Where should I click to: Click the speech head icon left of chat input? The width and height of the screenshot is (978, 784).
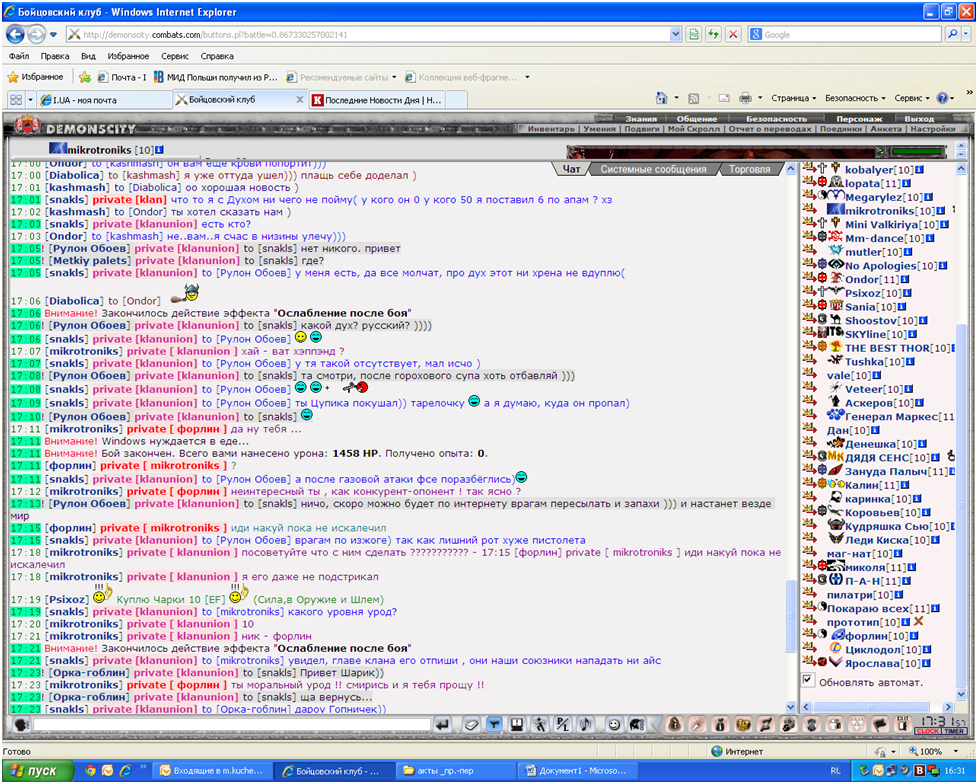(x=21, y=725)
